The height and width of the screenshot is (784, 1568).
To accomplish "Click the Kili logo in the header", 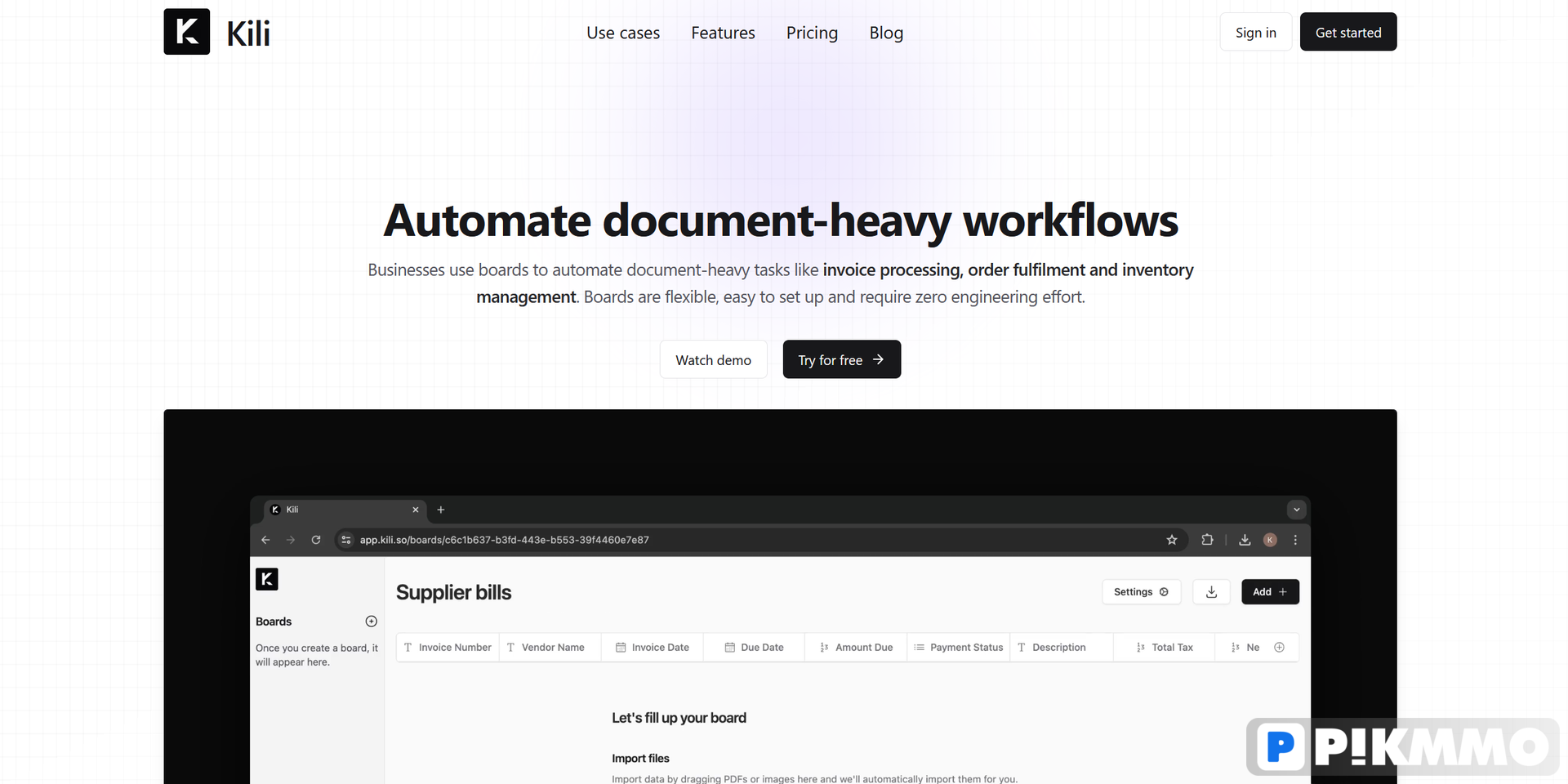I will (187, 32).
